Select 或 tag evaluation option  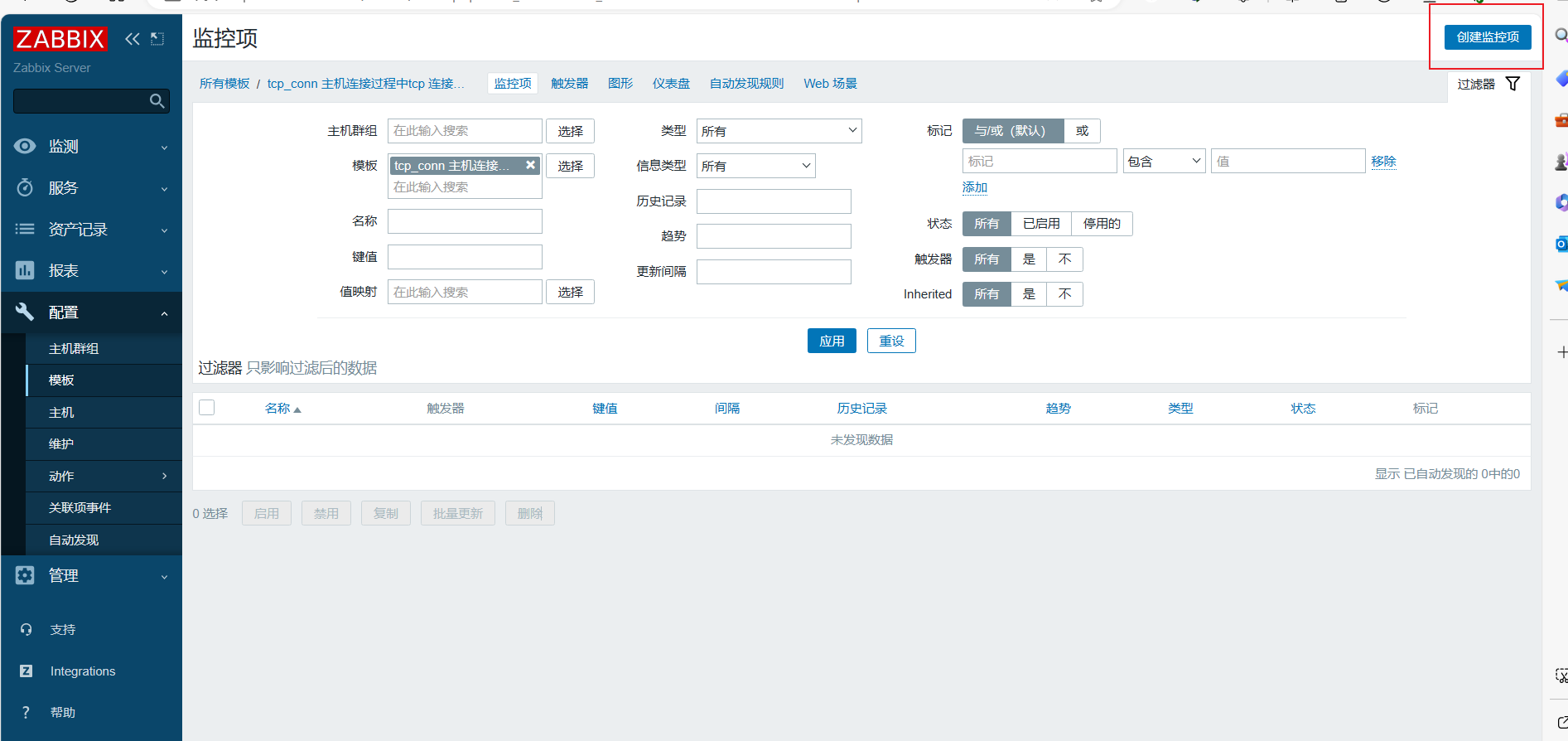tap(1082, 131)
